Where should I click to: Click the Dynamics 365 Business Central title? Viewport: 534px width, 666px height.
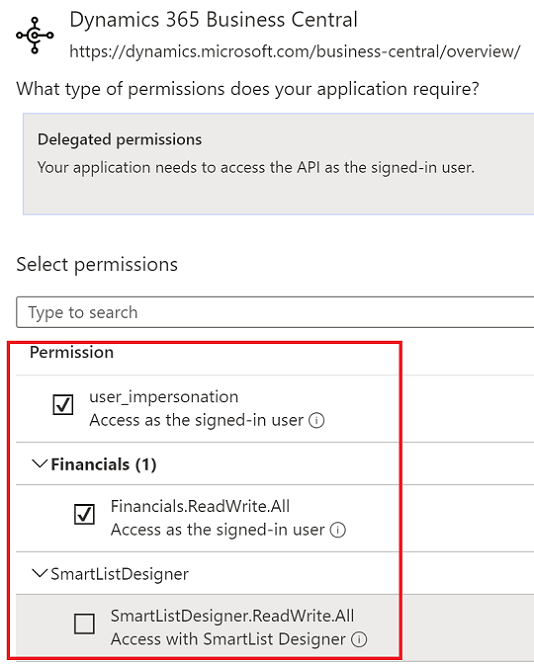point(214,20)
